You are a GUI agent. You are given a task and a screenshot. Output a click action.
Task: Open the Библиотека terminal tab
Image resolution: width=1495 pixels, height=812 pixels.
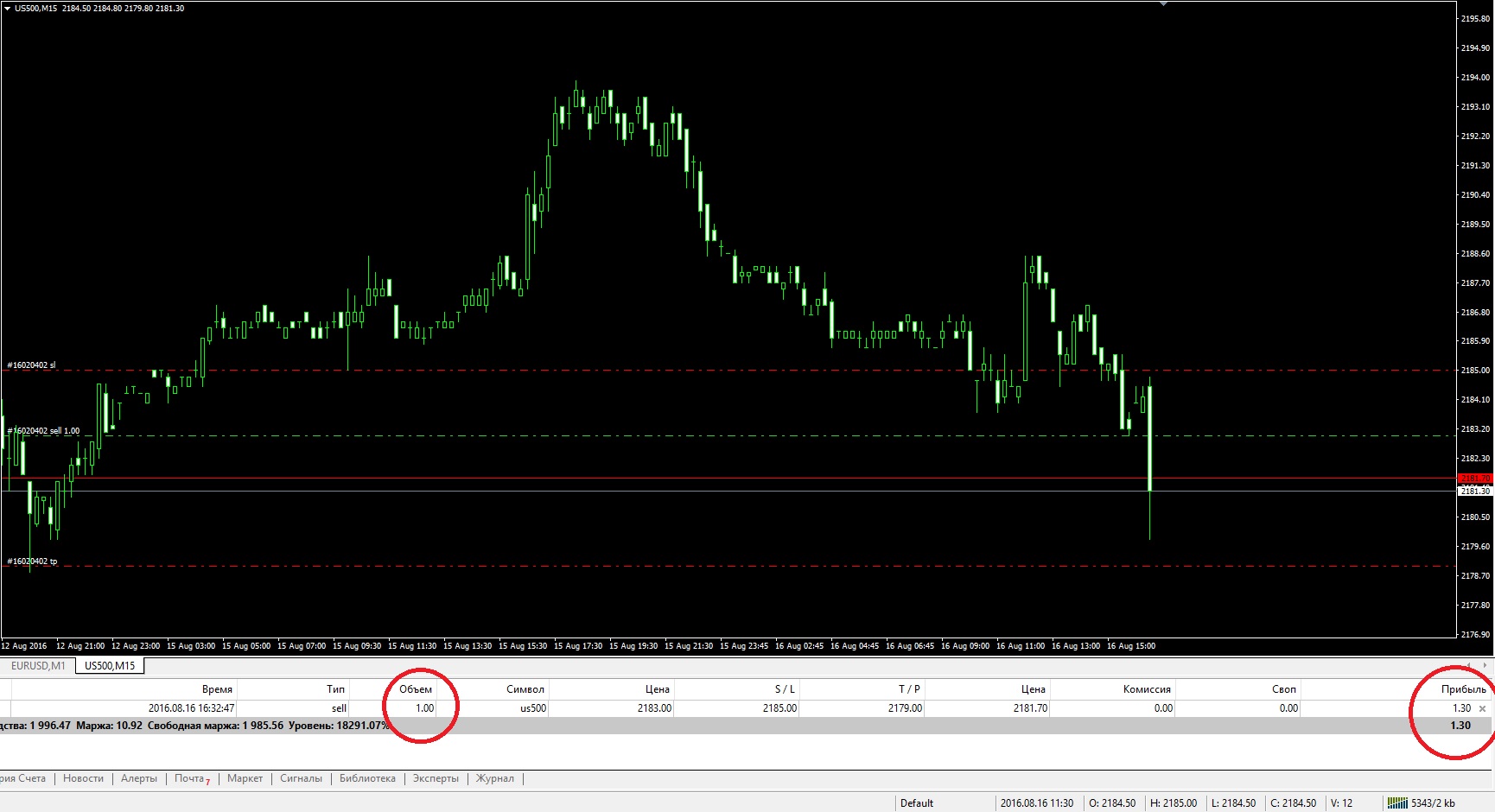(367, 778)
